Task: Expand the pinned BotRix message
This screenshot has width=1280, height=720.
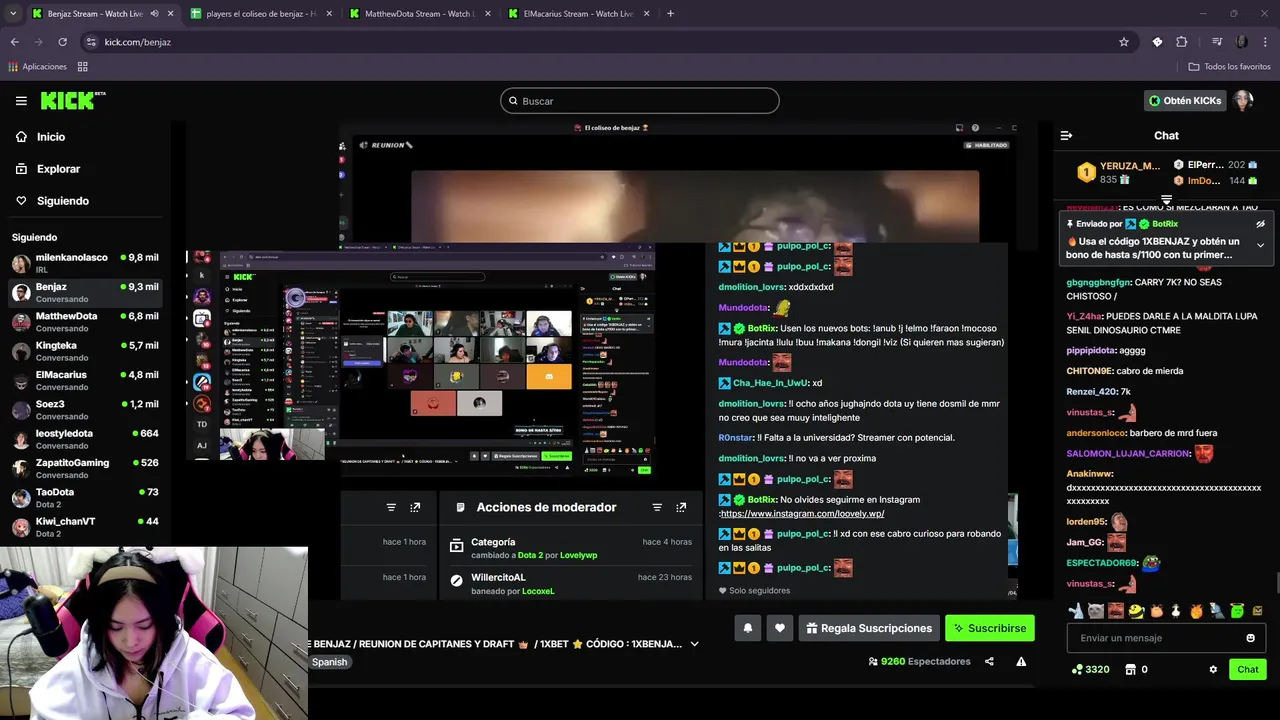Action: coord(1260,245)
